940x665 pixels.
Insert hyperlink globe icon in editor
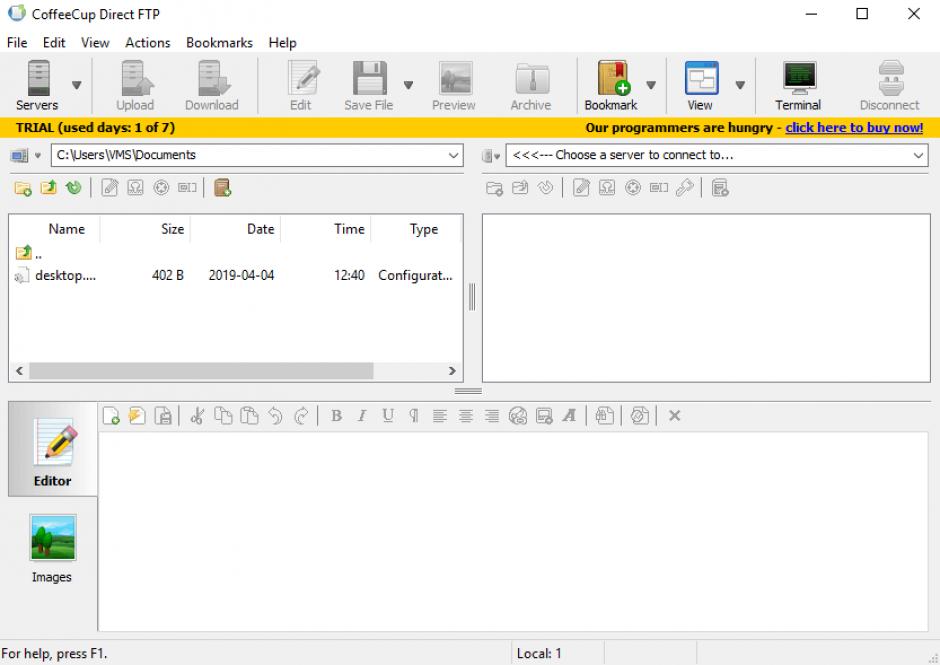[518, 416]
